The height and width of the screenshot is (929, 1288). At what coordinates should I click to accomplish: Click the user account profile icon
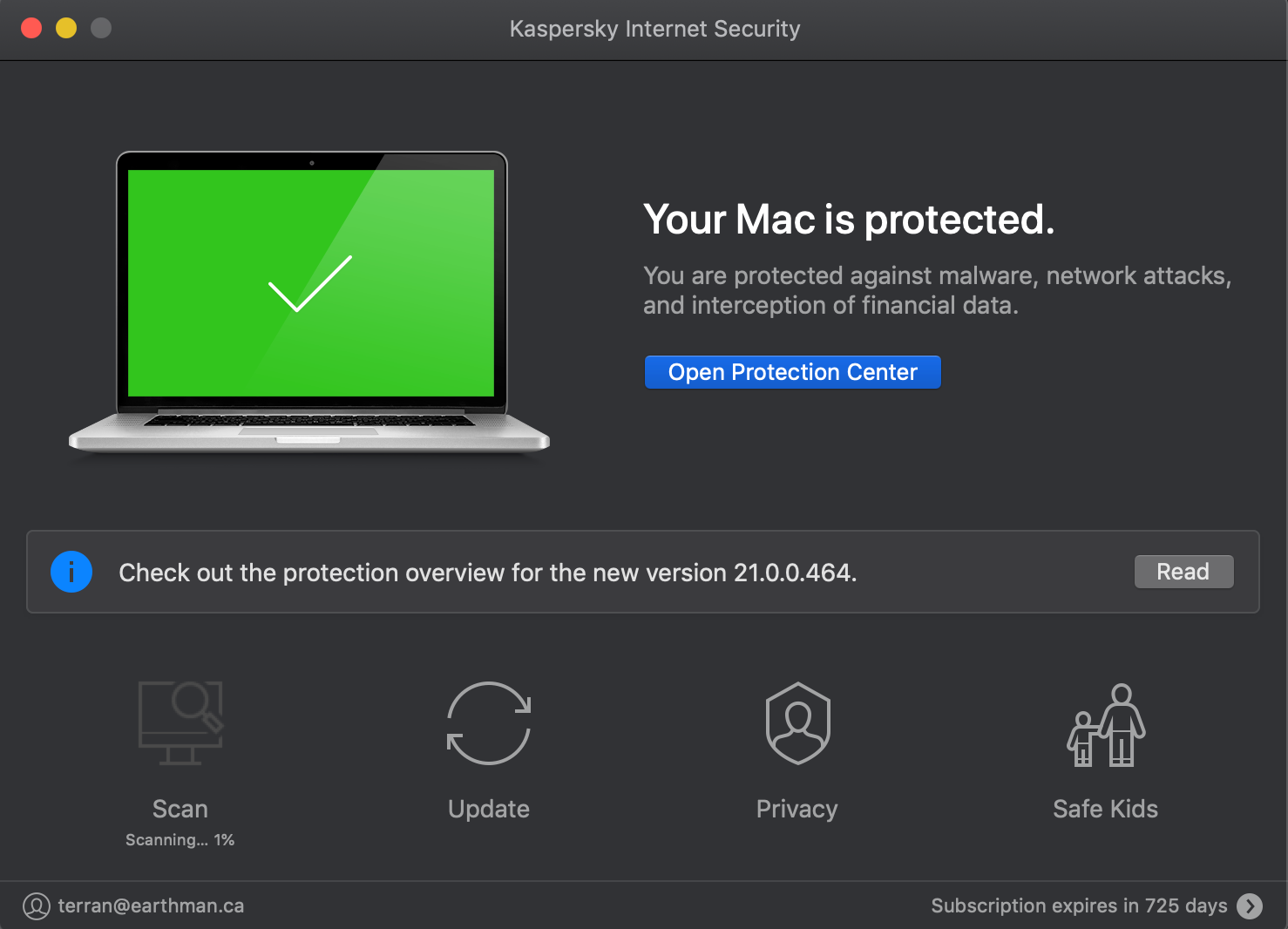coord(37,906)
